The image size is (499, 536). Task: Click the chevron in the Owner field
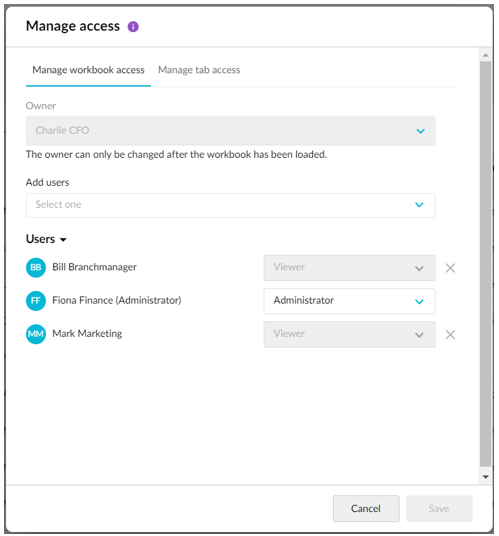click(420, 131)
